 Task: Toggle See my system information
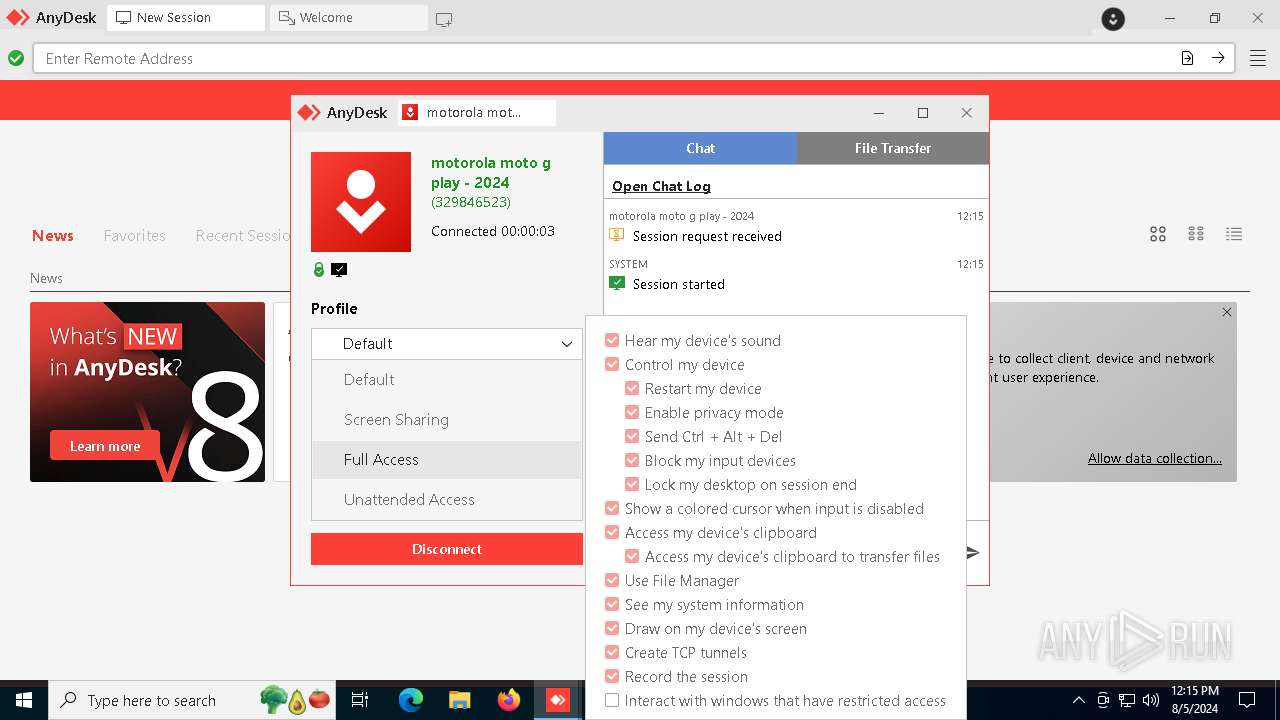(612, 604)
